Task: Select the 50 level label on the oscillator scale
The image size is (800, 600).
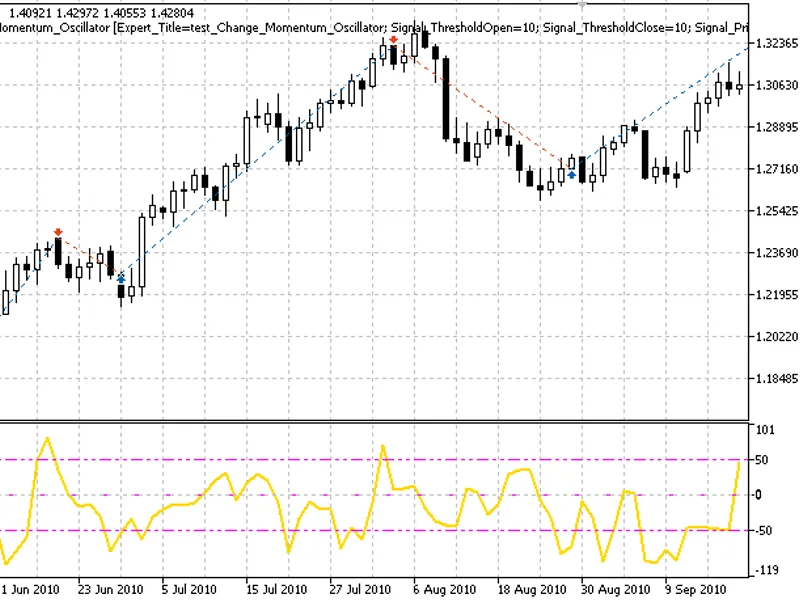Action: 761,460
